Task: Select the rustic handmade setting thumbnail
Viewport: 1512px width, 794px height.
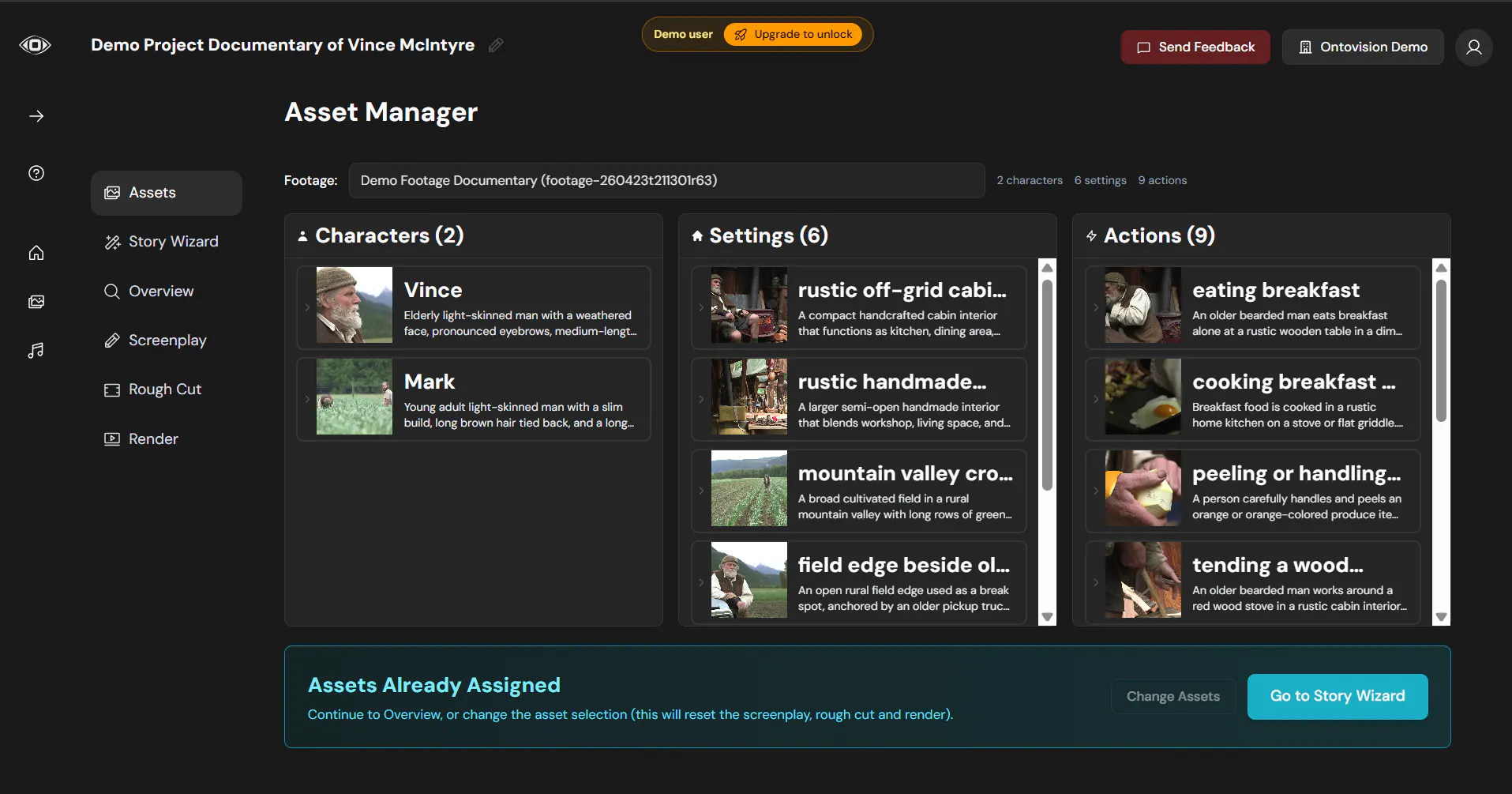Action: click(749, 397)
